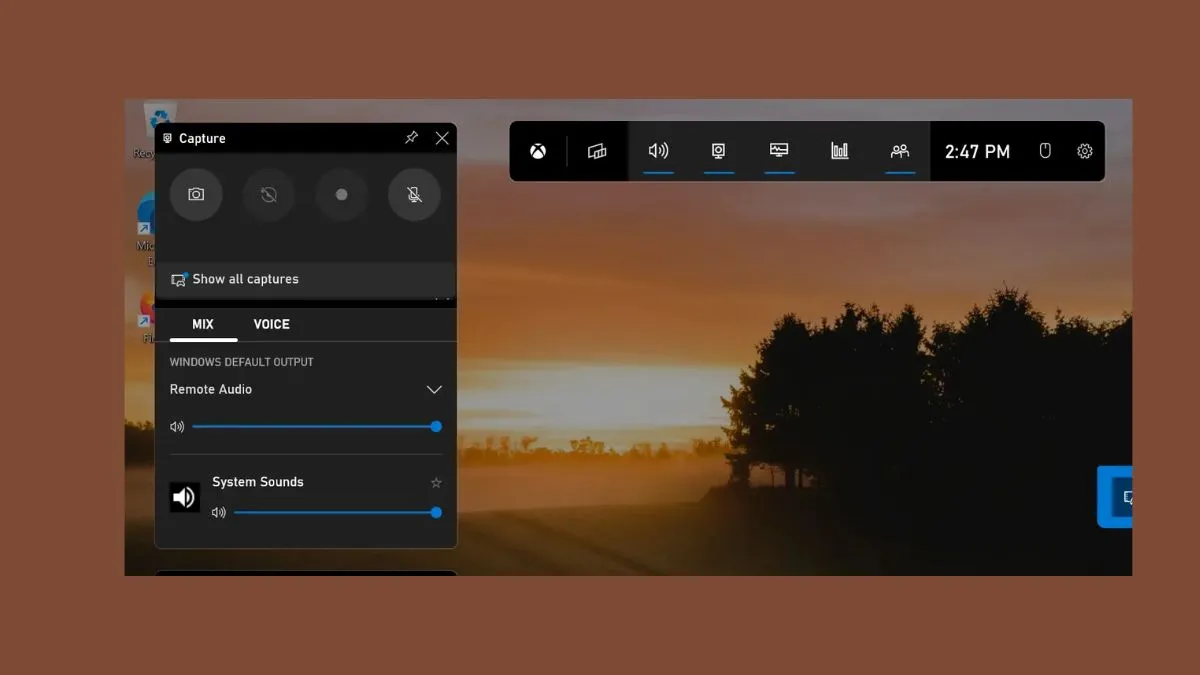Enable mouse click-through icon
This screenshot has height=675, width=1200.
(x=1045, y=151)
